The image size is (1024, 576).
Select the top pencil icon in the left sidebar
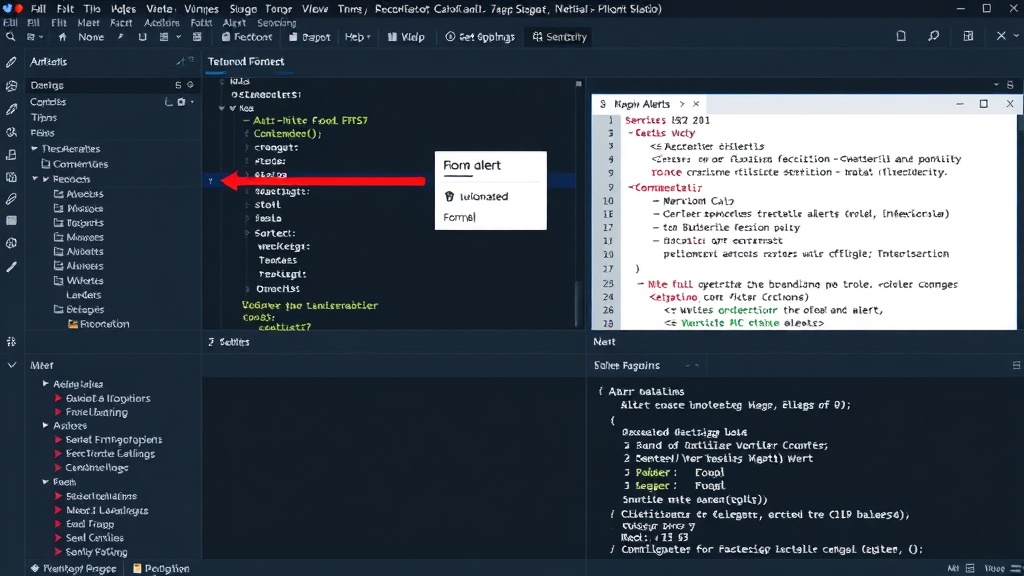coord(11,62)
